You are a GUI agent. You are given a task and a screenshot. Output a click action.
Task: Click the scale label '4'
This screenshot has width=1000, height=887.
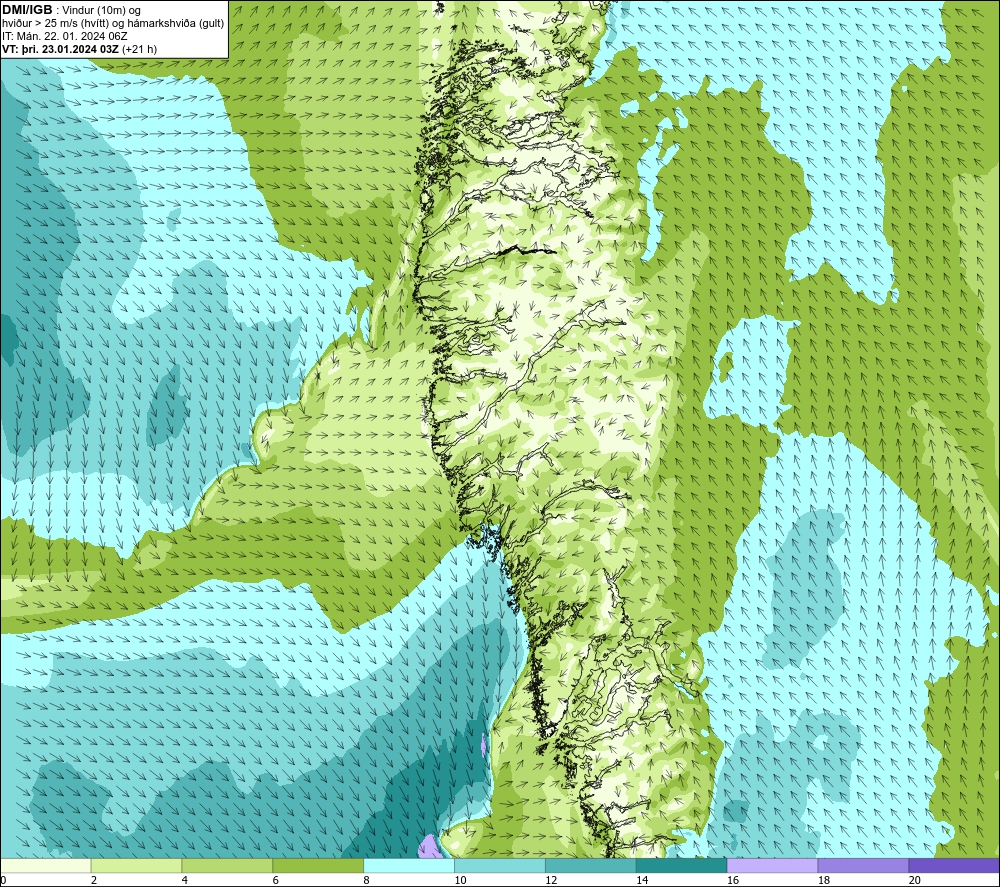(185, 881)
